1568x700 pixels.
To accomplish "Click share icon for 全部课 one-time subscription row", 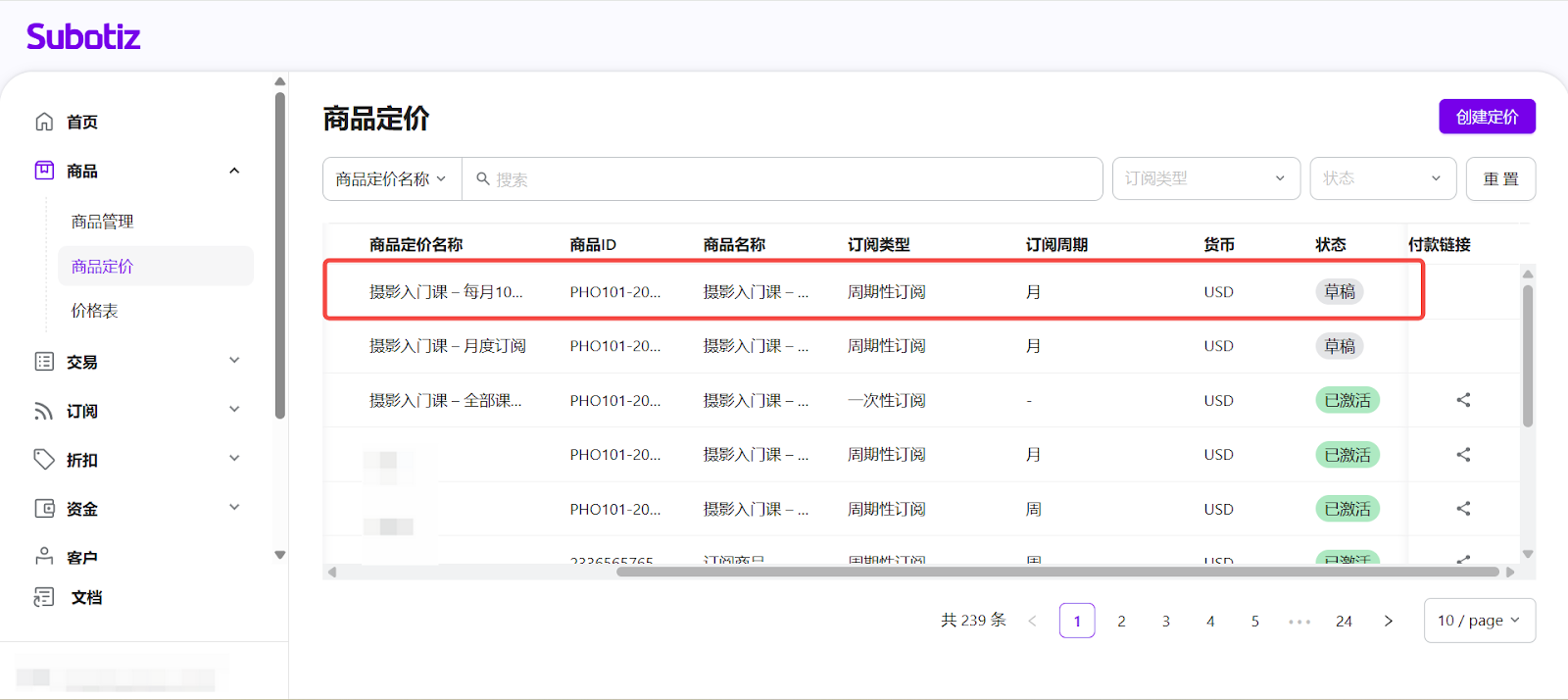I will (1463, 400).
